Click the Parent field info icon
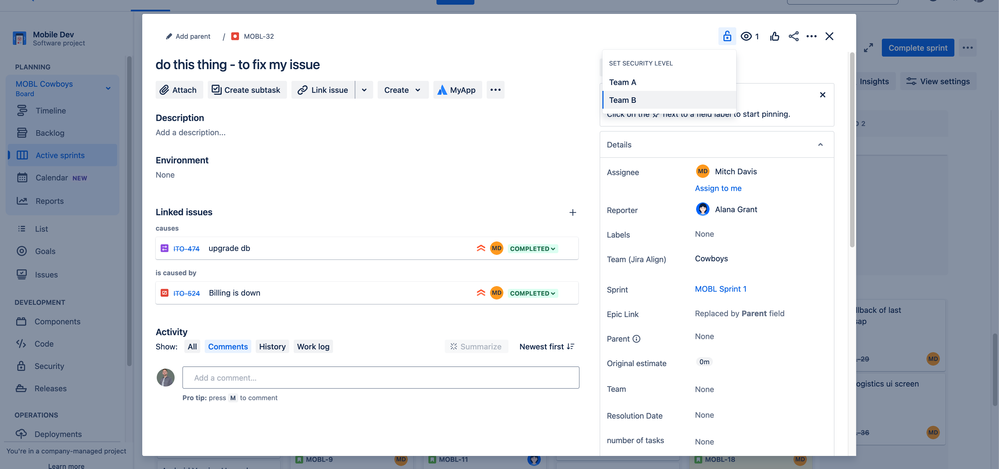Image resolution: width=999 pixels, height=469 pixels. click(x=636, y=339)
